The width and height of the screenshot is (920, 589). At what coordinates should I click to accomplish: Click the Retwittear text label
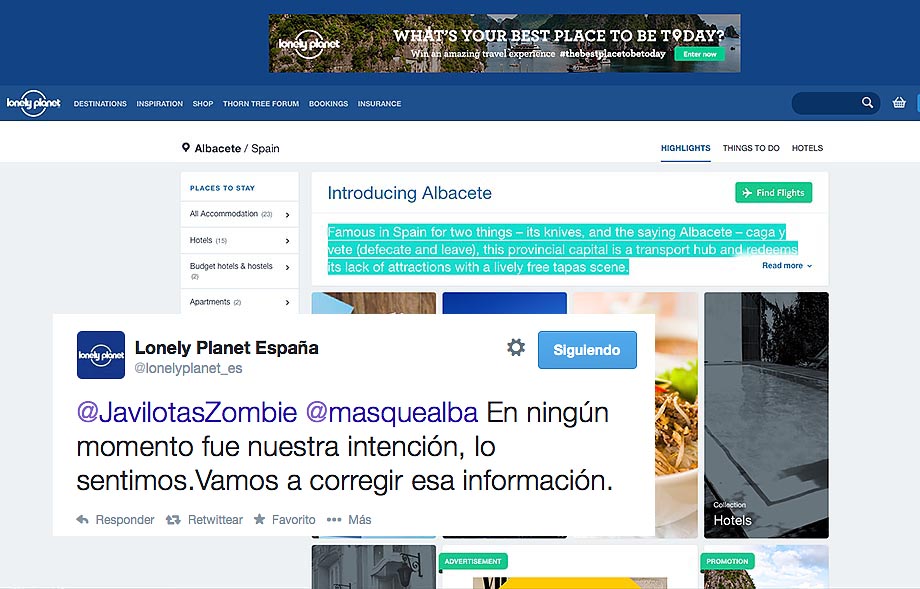215,520
